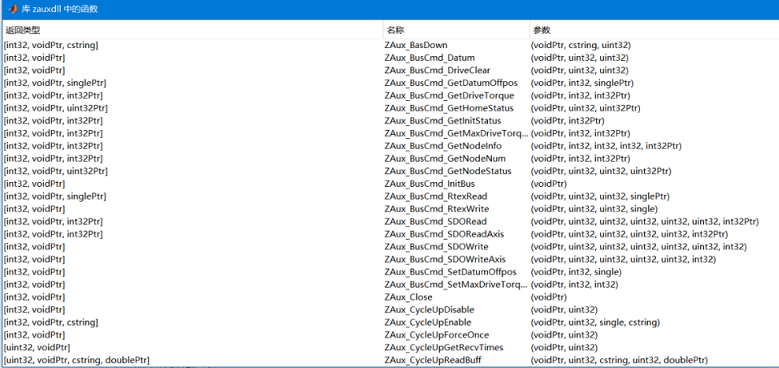The image size is (779, 368).
Task: Click parameters of ZAux_CycleUpReadBuff row
Action: (x=619, y=360)
